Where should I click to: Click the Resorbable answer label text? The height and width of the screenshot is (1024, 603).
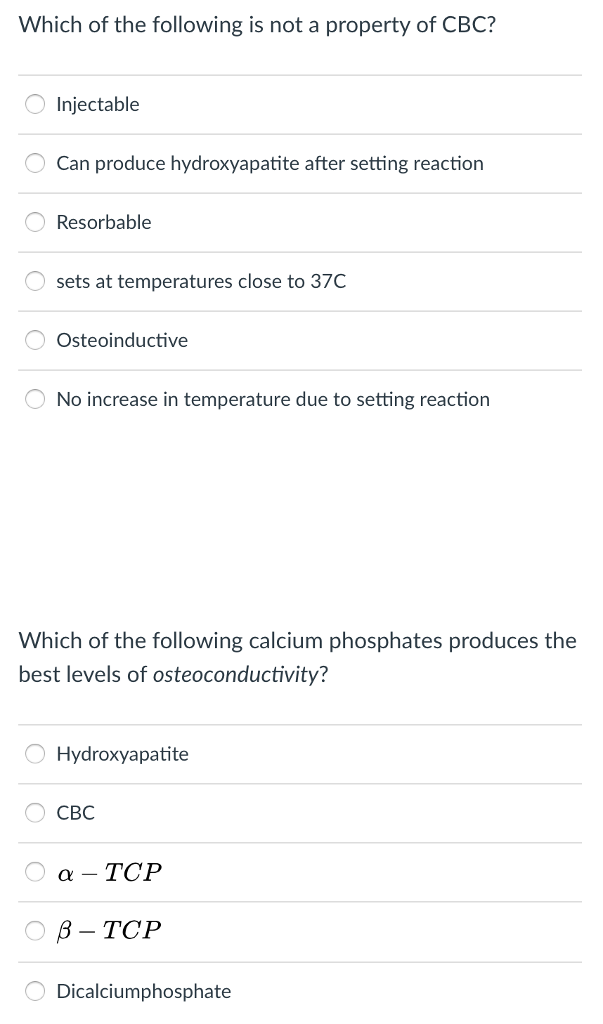104,222
